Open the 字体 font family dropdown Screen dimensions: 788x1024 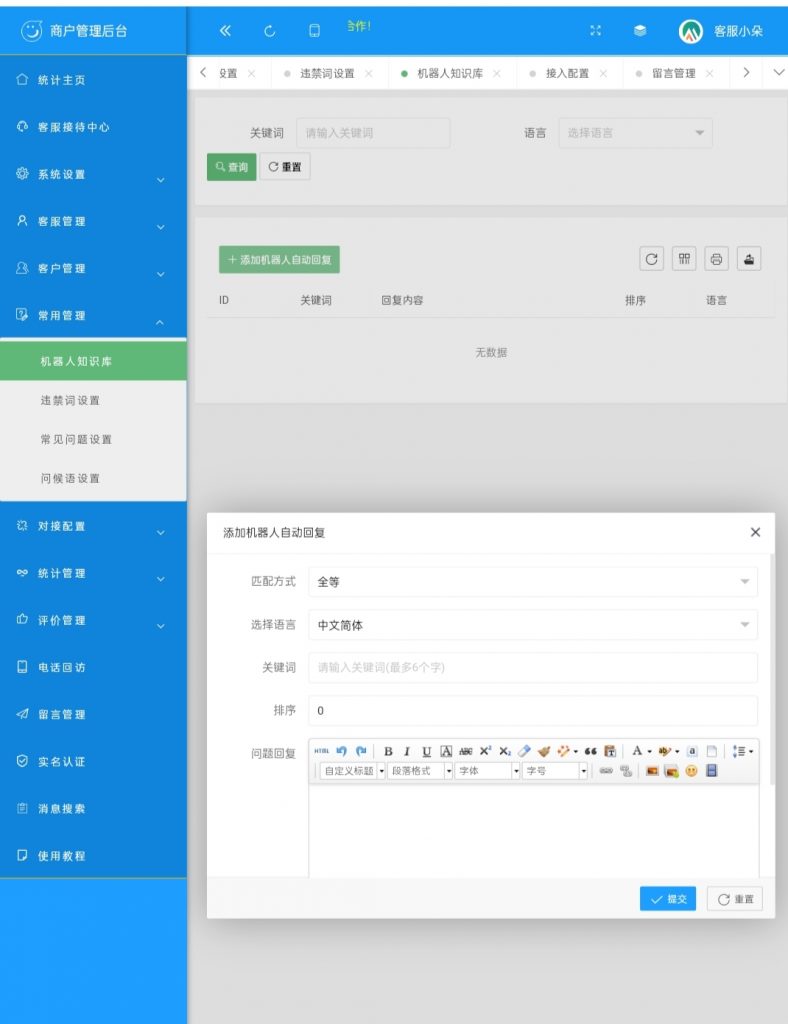pyautogui.click(x=487, y=771)
